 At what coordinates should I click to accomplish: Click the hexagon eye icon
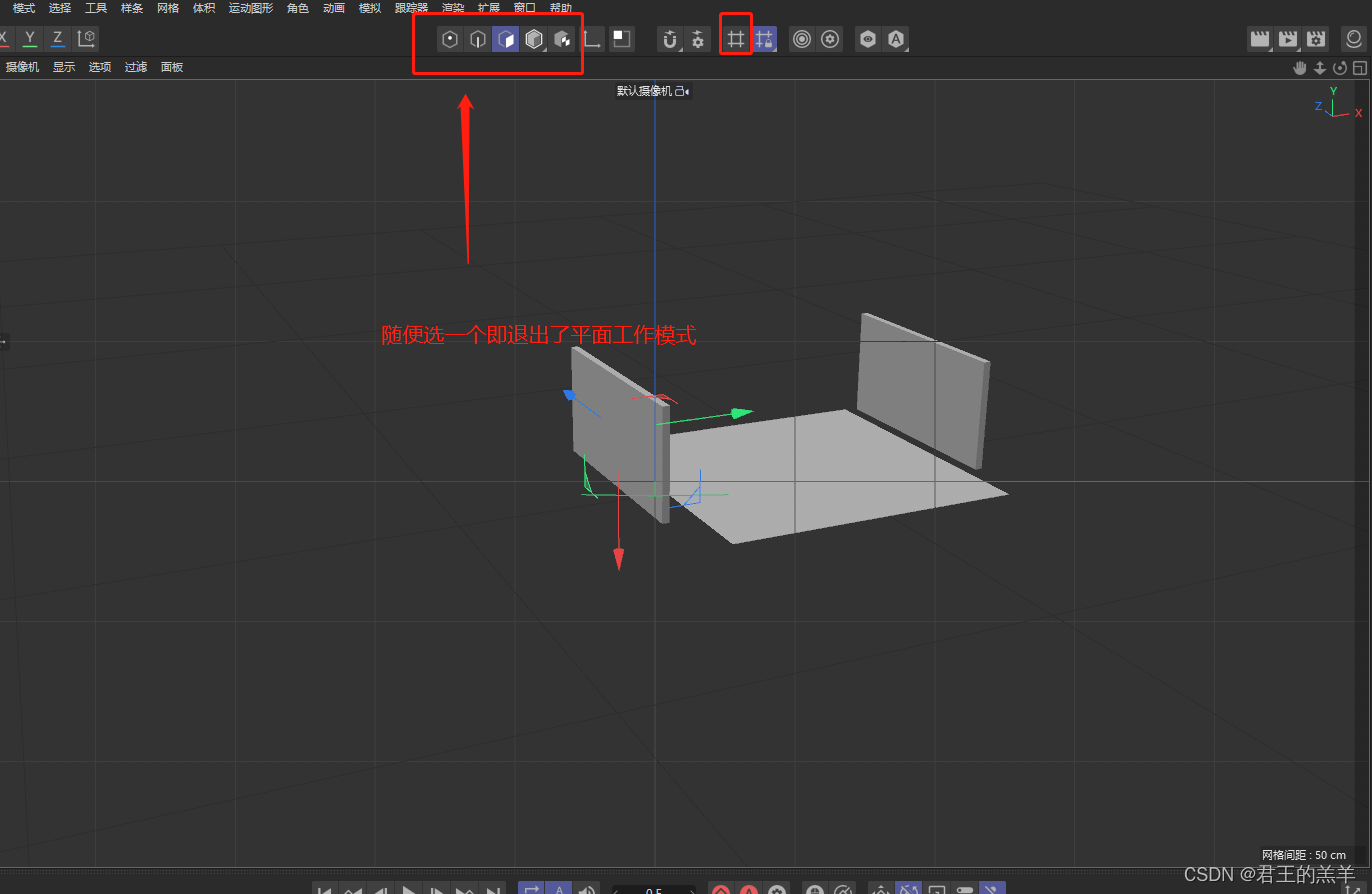point(868,40)
